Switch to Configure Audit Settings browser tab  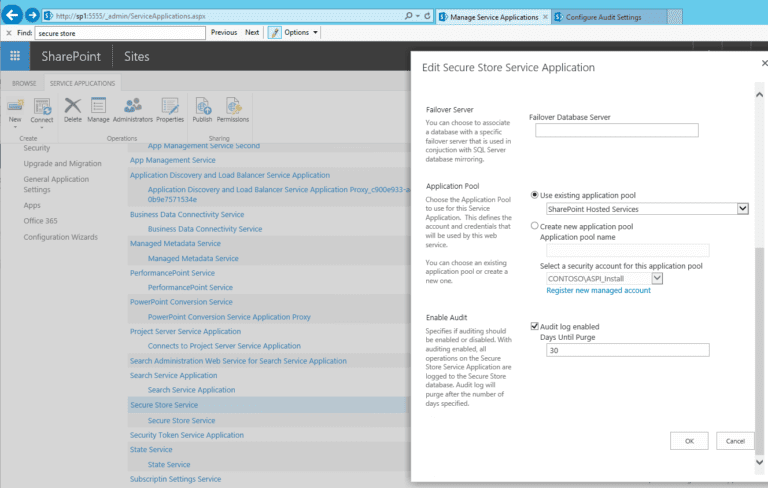[x=607, y=16]
